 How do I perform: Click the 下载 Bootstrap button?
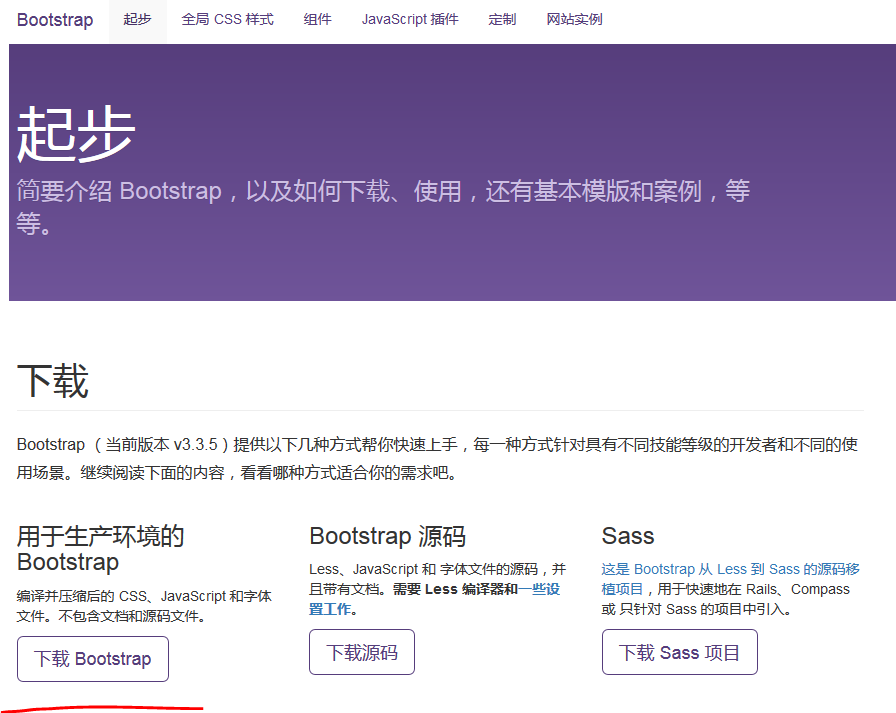(x=93, y=659)
